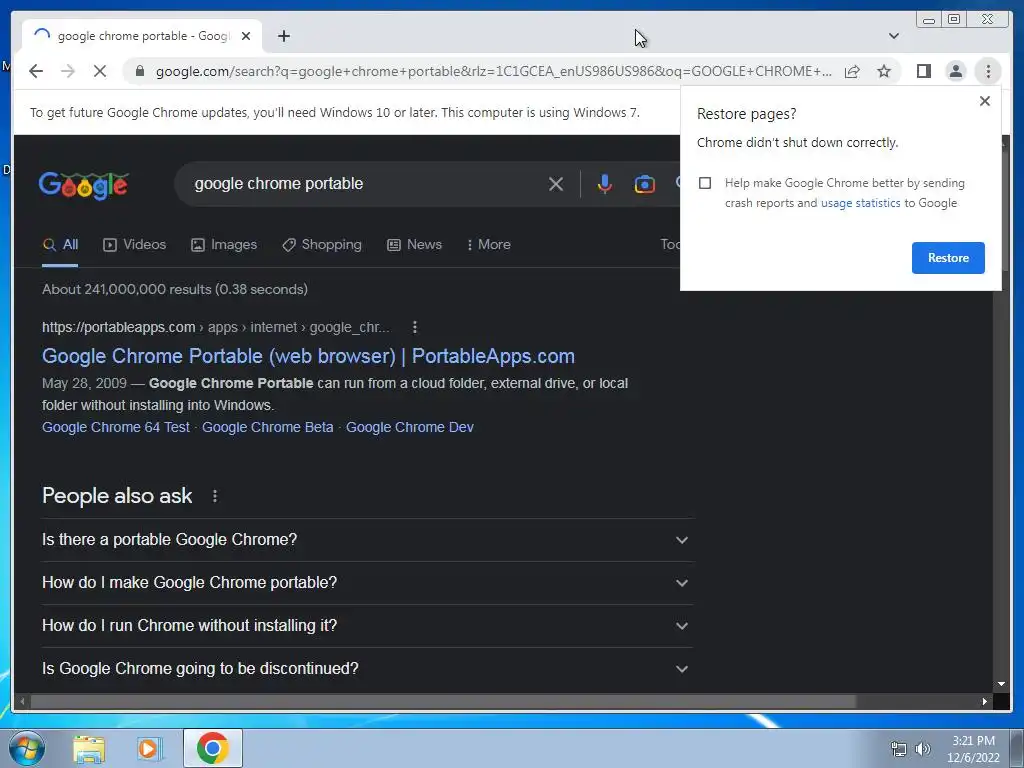The height and width of the screenshot is (768, 1024).
Task: Close the google chrome portable tab
Action: [246, 36]
